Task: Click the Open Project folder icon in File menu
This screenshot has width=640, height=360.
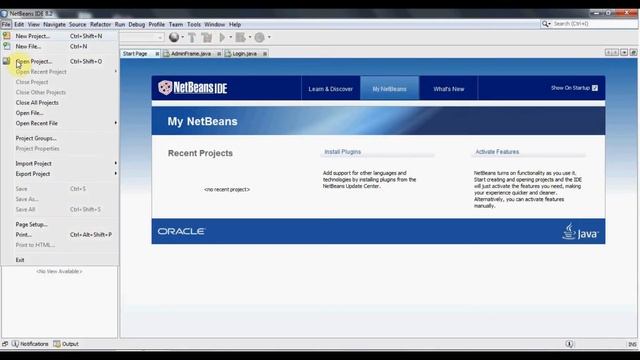Action: (6, 61)
